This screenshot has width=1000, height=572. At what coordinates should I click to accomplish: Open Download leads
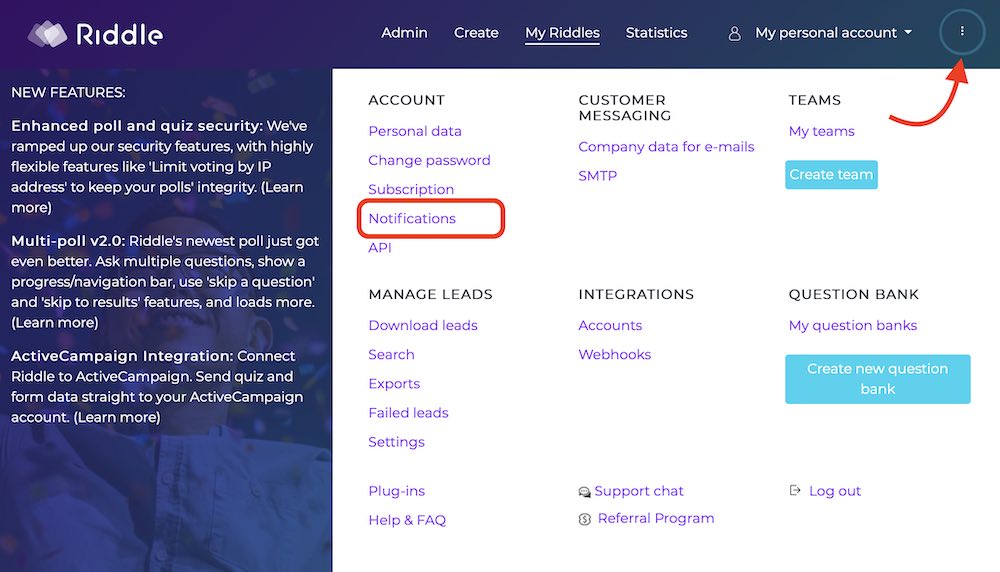tap(423, 325)
